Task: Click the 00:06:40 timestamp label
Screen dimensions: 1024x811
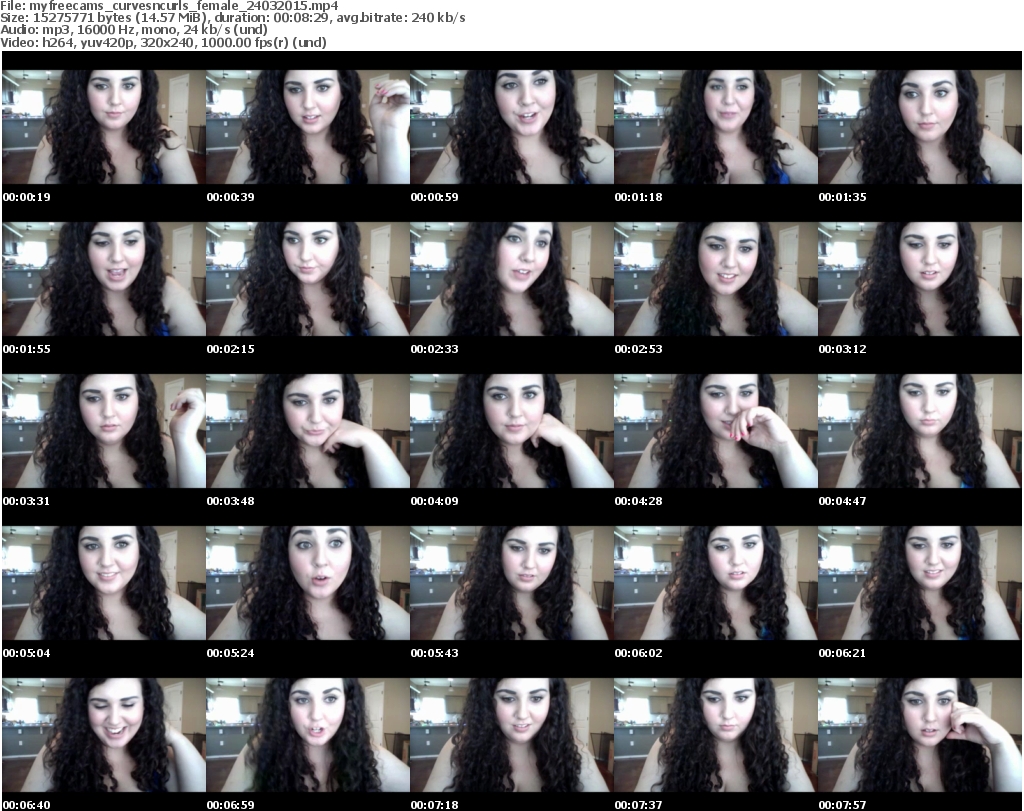Action: click(x=27, y=805)
